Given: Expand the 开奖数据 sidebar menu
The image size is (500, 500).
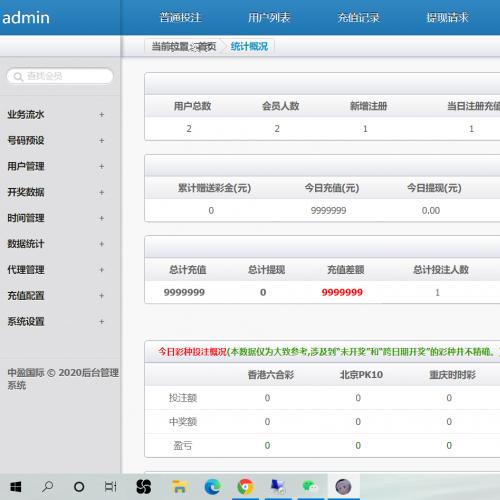Looking at the screenshot, I should [x=101, y=192].
